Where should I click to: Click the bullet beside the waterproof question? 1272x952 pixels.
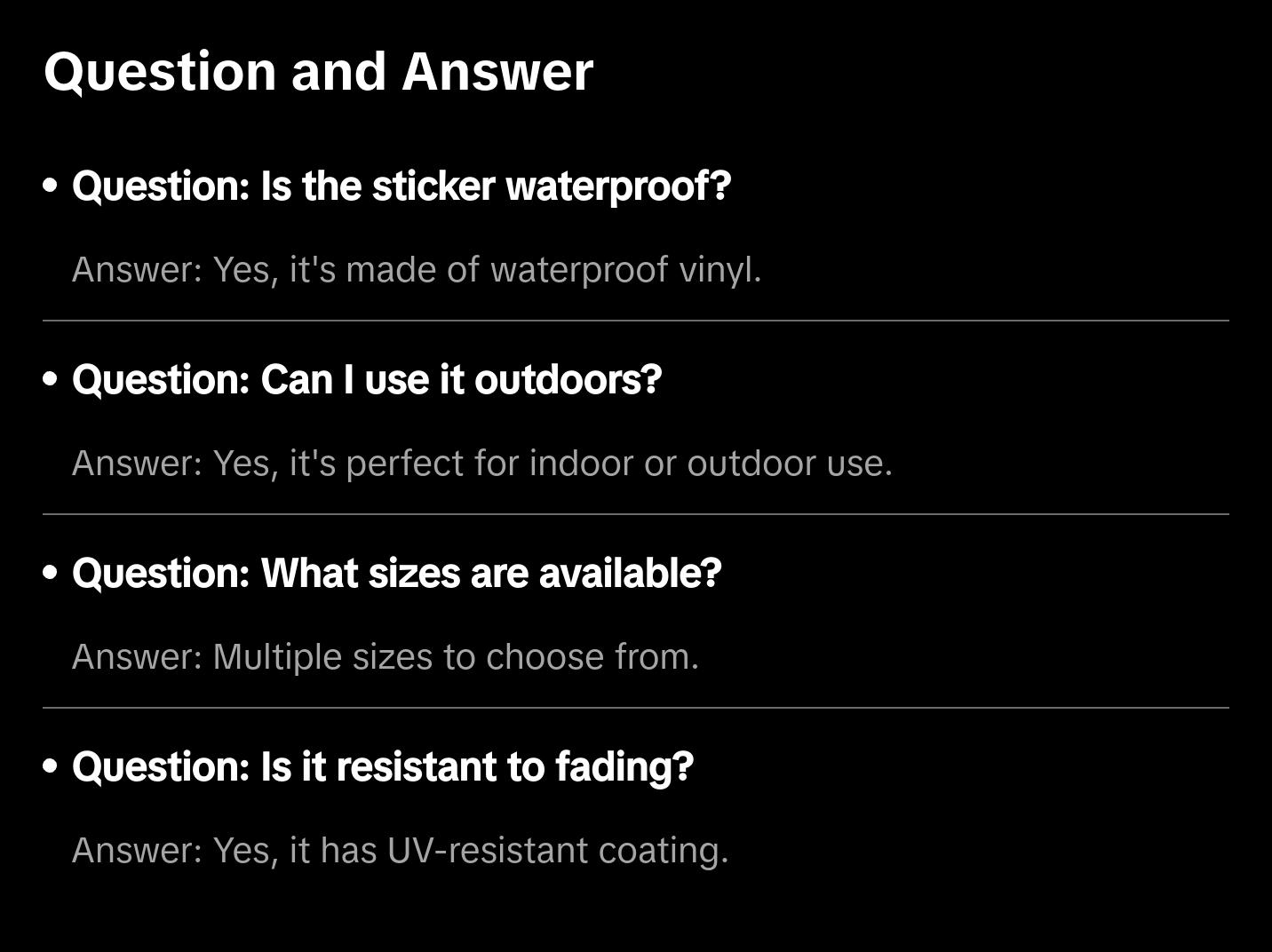coord(51,186)
